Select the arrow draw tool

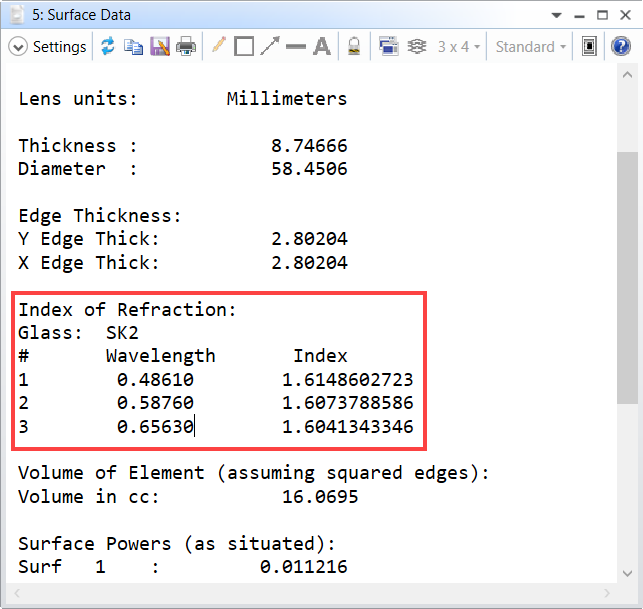tap(270, 46)
